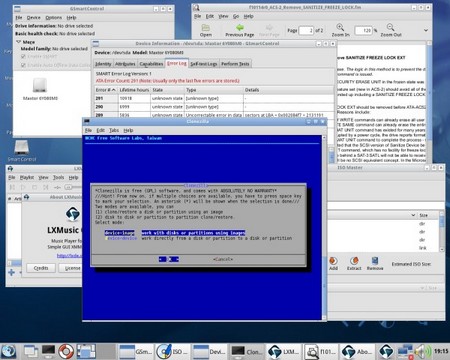Click the LXMusic website link
Screen dimensions: 450x360
click(69, 256)
